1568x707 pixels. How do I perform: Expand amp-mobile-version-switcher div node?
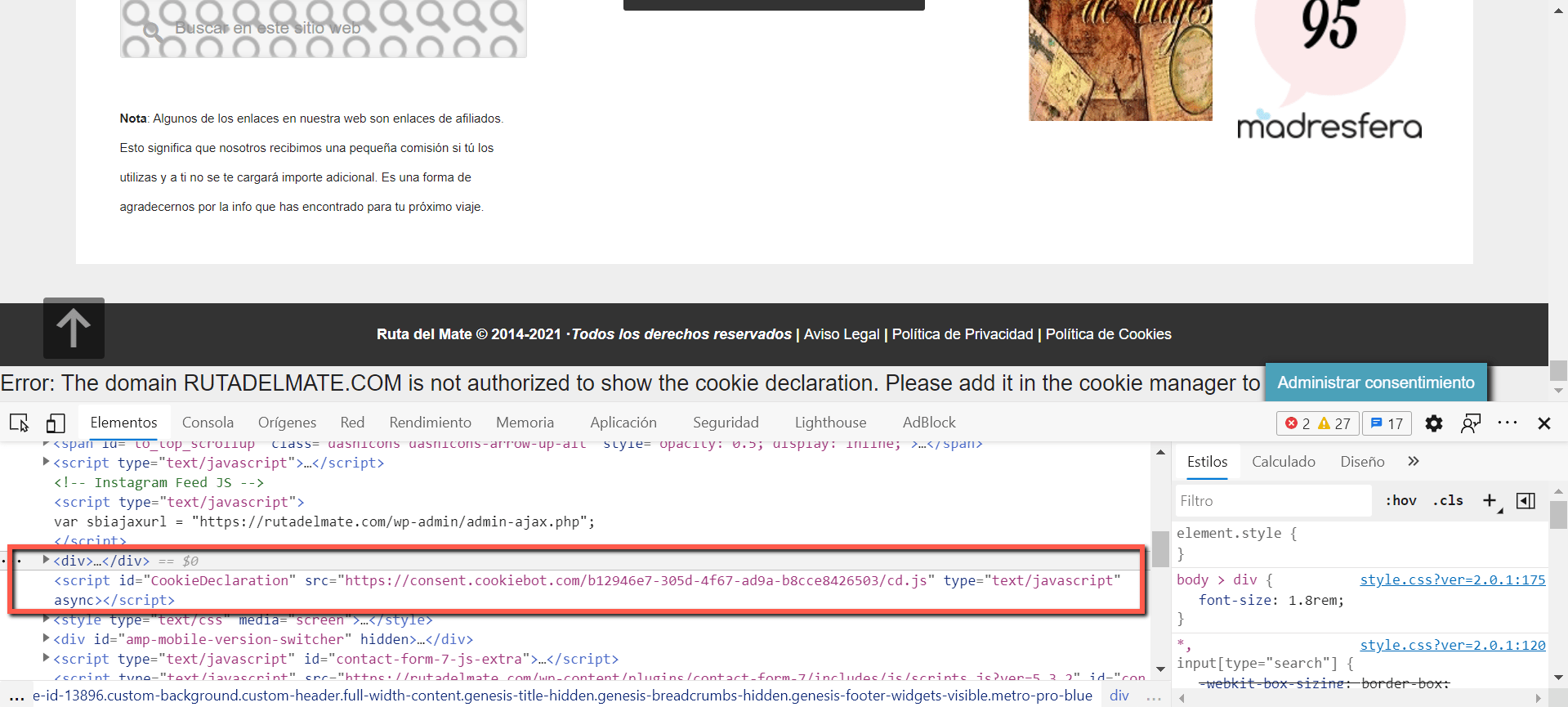click(47, 638)
